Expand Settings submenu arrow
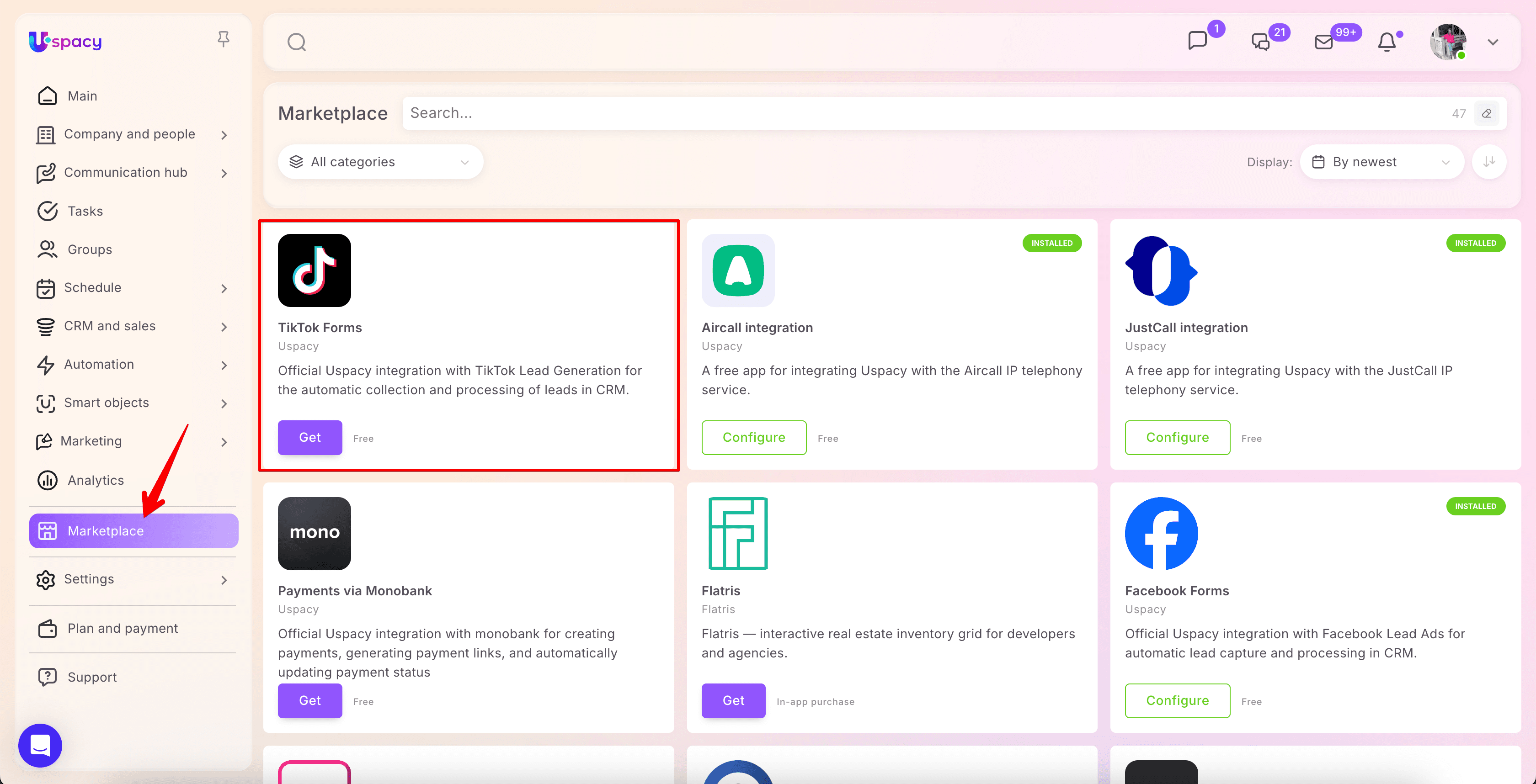The height and width of the screenshot is (784, 1536). (x=224, y=580)
